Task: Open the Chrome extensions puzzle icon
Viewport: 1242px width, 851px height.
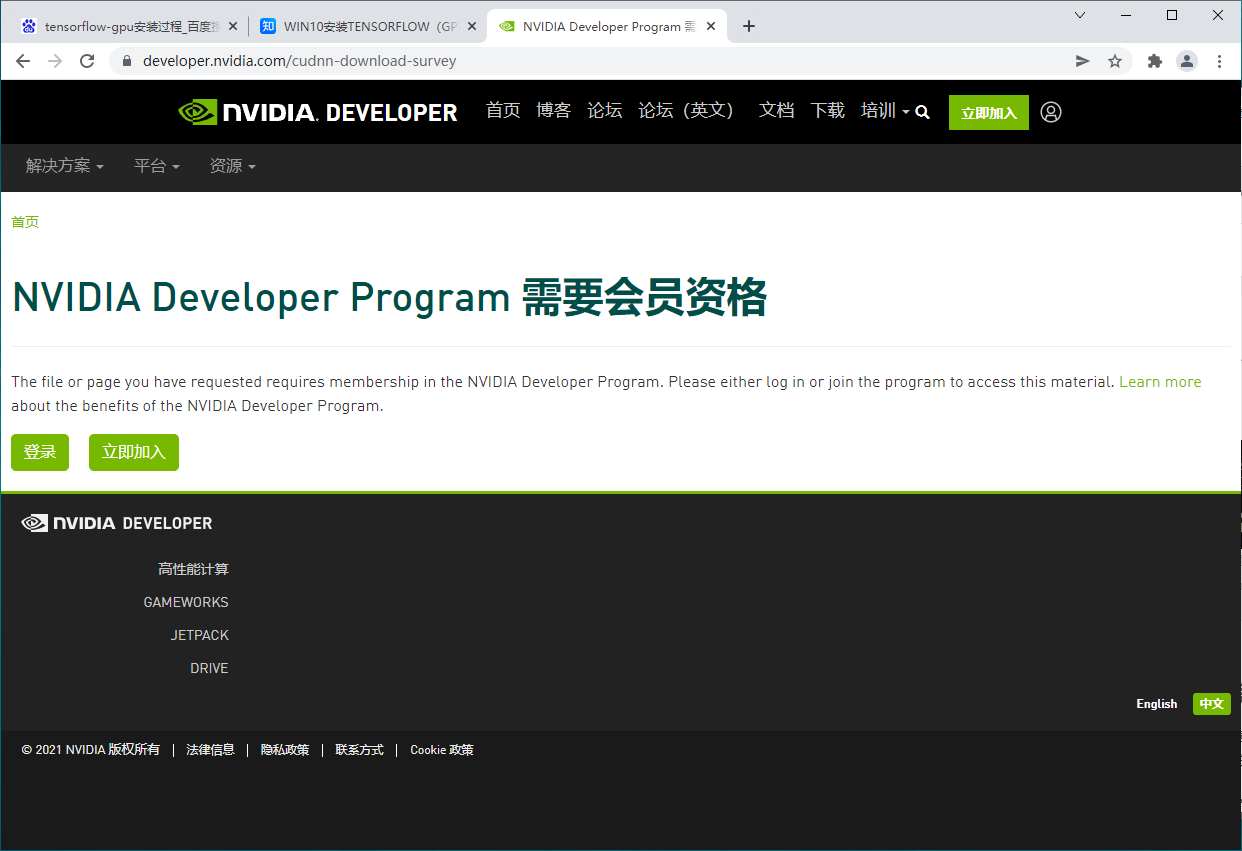Action: pyautogui.click(x=1155, y=61)
